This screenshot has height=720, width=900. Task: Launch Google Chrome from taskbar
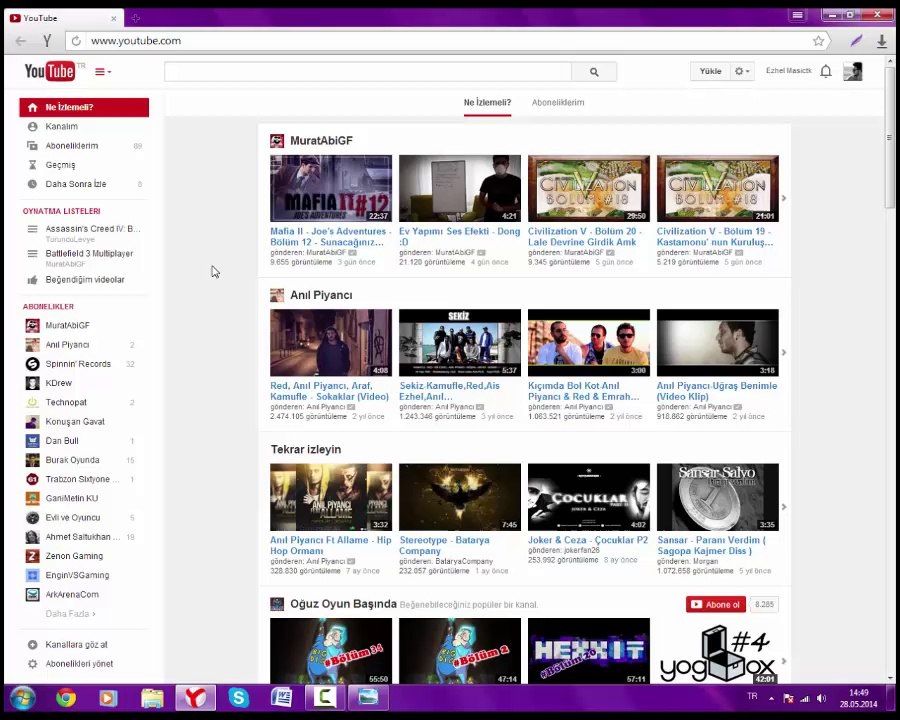[x=66, y=698]
